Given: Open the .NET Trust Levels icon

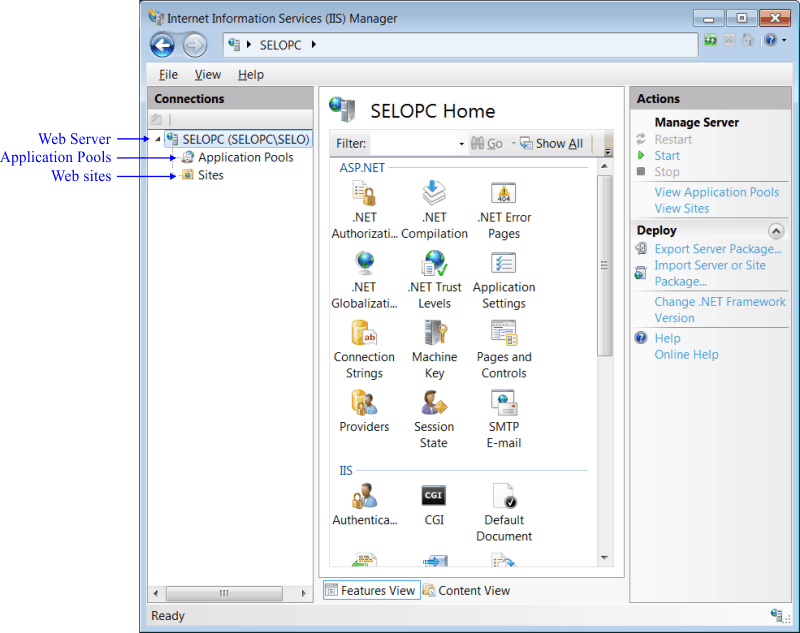Looking at the screenshot, I should click(x=434, y=263).
